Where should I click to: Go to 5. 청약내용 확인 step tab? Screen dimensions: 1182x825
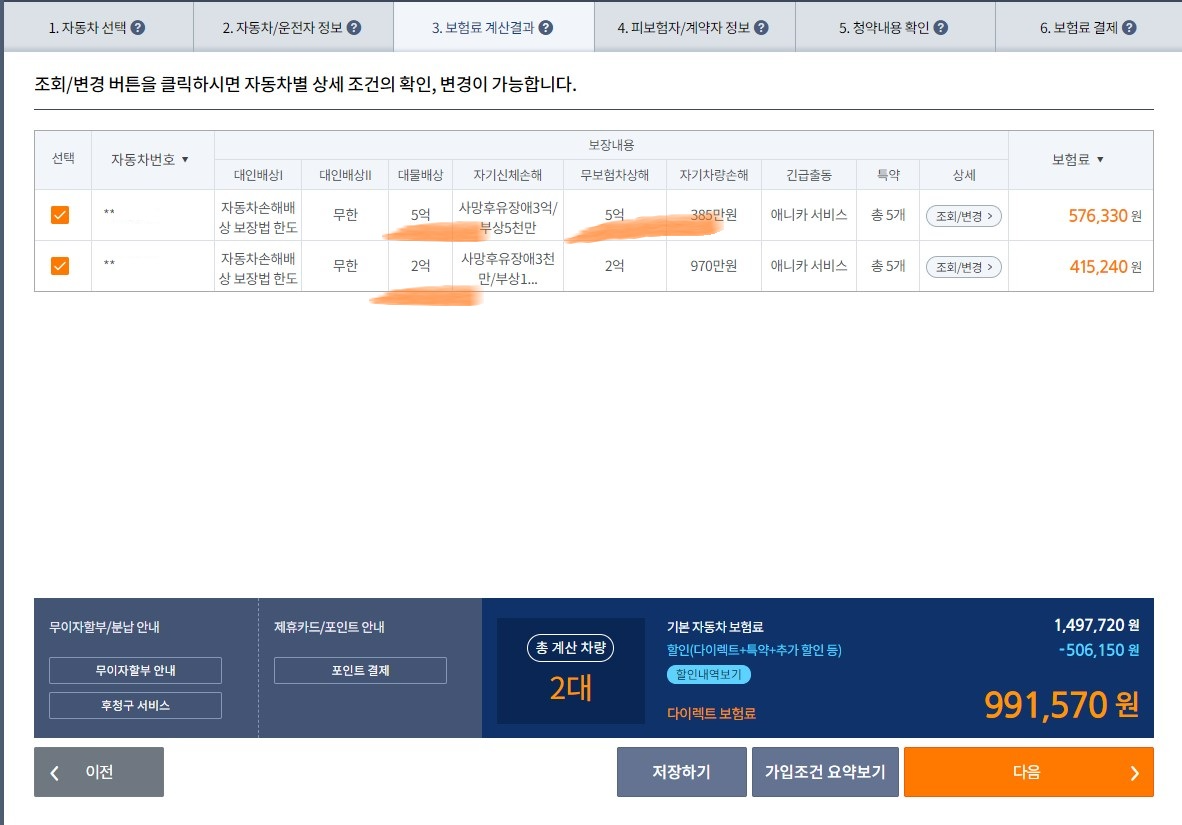tap(895, 27)
